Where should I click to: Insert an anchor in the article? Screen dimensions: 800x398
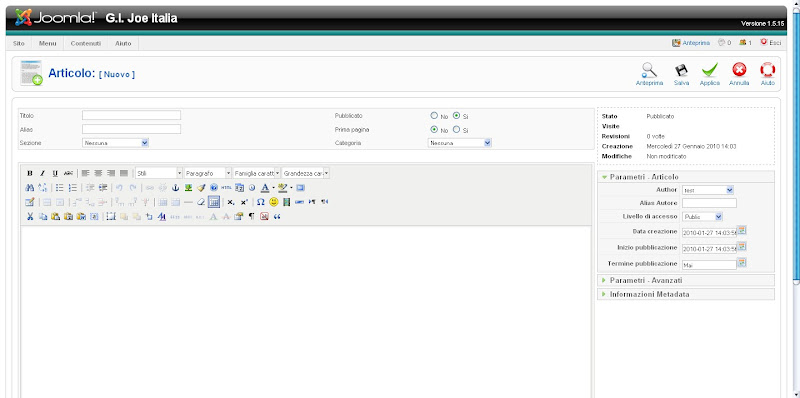(x=176, y=188)
